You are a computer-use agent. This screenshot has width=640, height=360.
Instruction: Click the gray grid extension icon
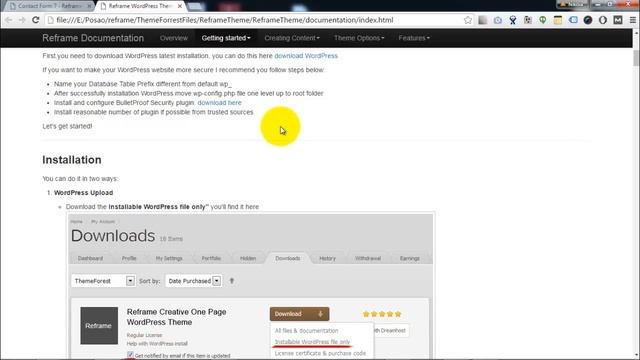coord(528,20)
